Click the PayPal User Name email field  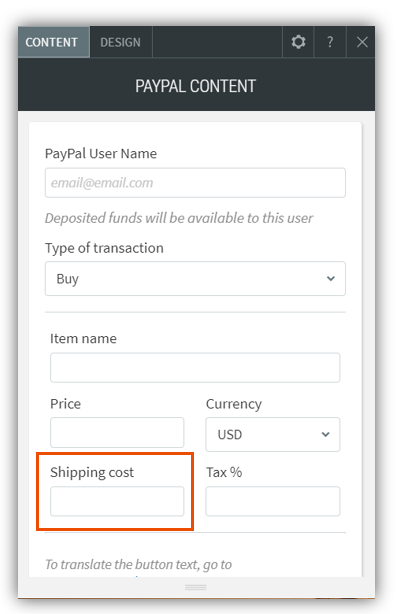point(195,183)
